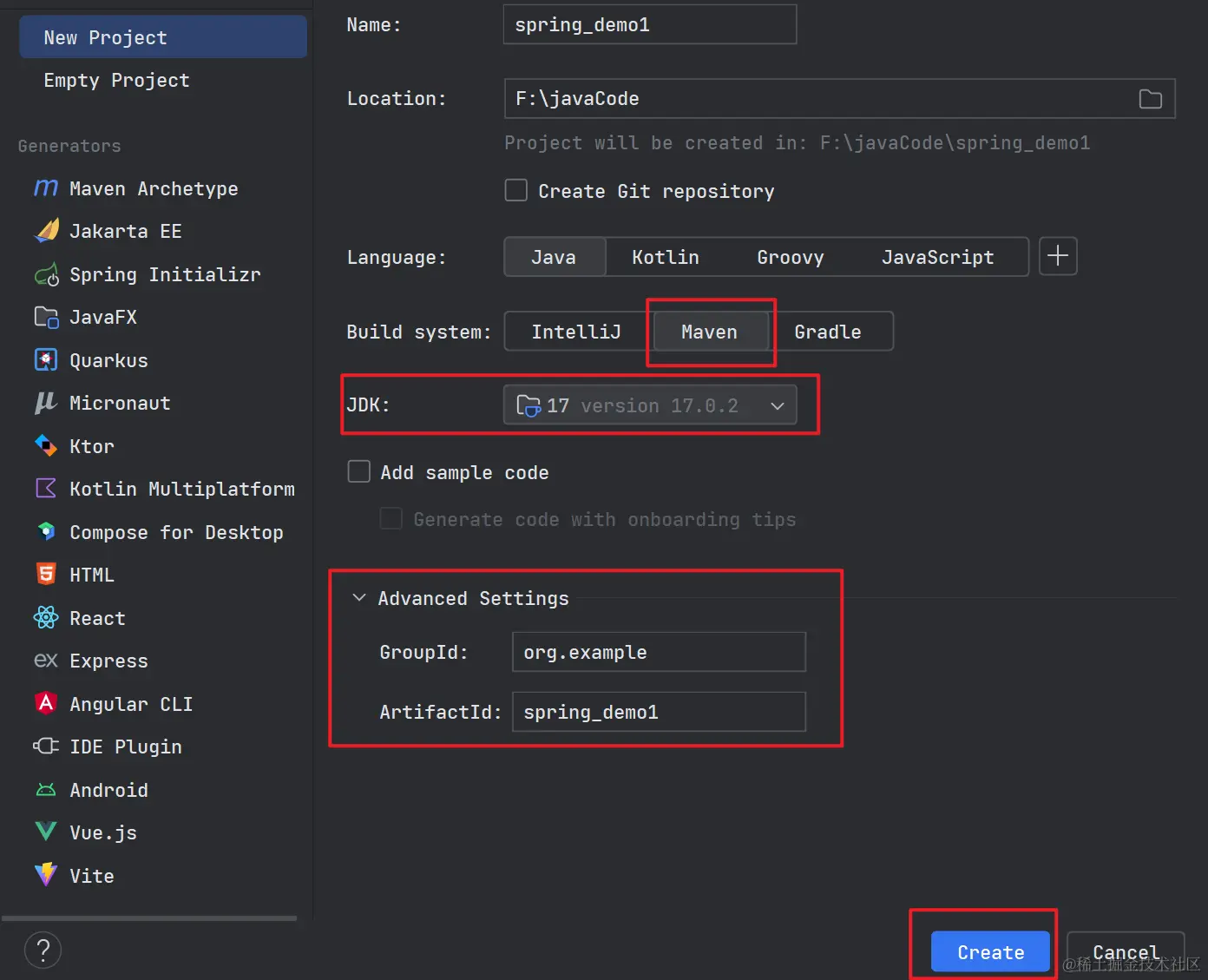This screenshot has width=1208, height=980.
Task: Select JavaScript as the language
Action: coord(938,257)
